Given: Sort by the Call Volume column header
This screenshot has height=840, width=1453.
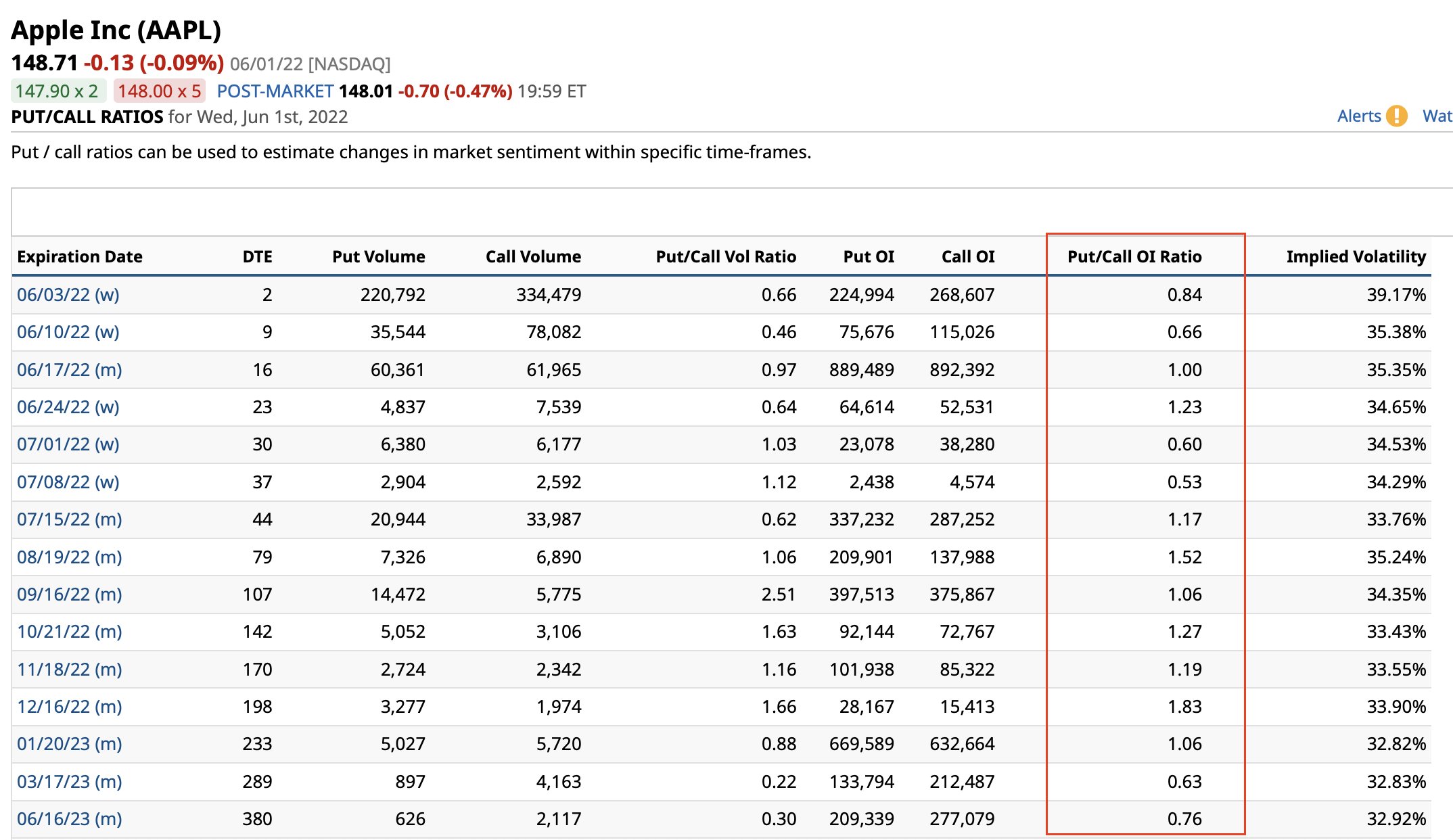Looking at the screenshot, I should 533,257.
